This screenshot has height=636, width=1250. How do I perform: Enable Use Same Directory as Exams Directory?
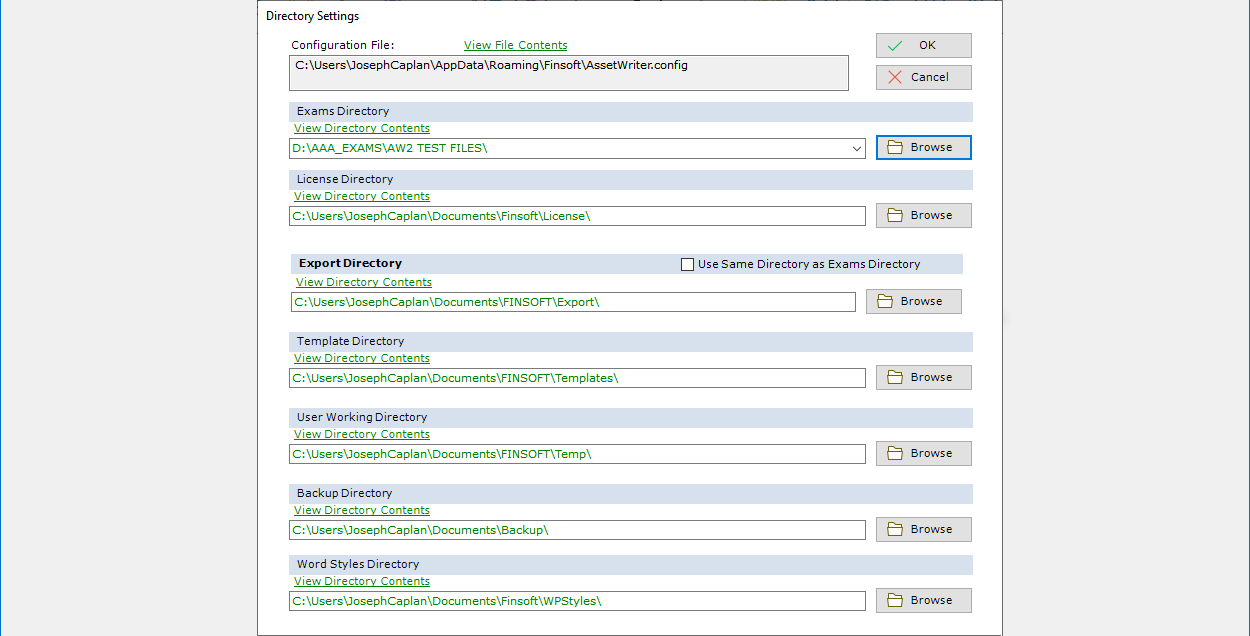tap(687, 265)
